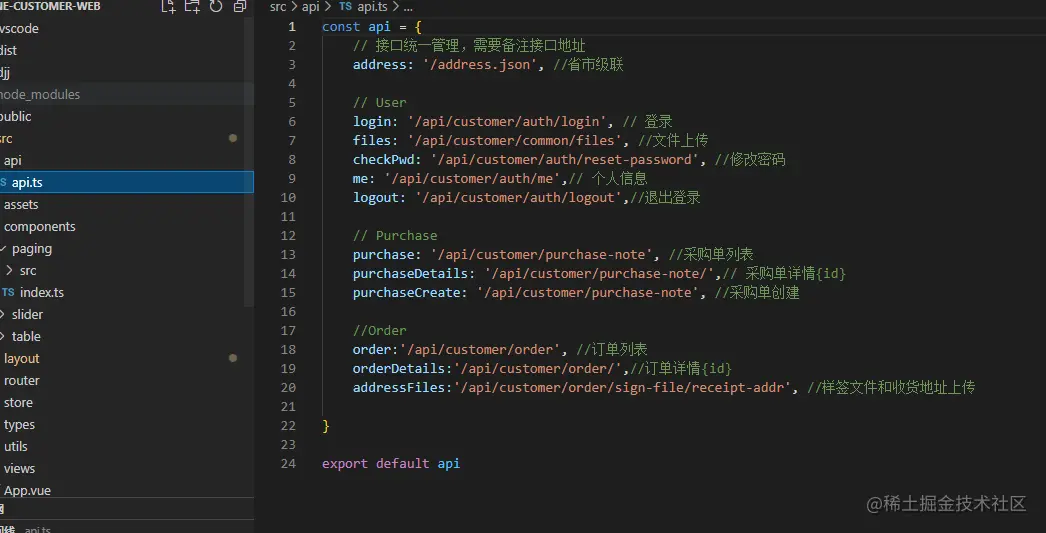Click the 'purchase' property on line 13
The height and width of the screenshot is (533, 1046).
tap(384, 254)
